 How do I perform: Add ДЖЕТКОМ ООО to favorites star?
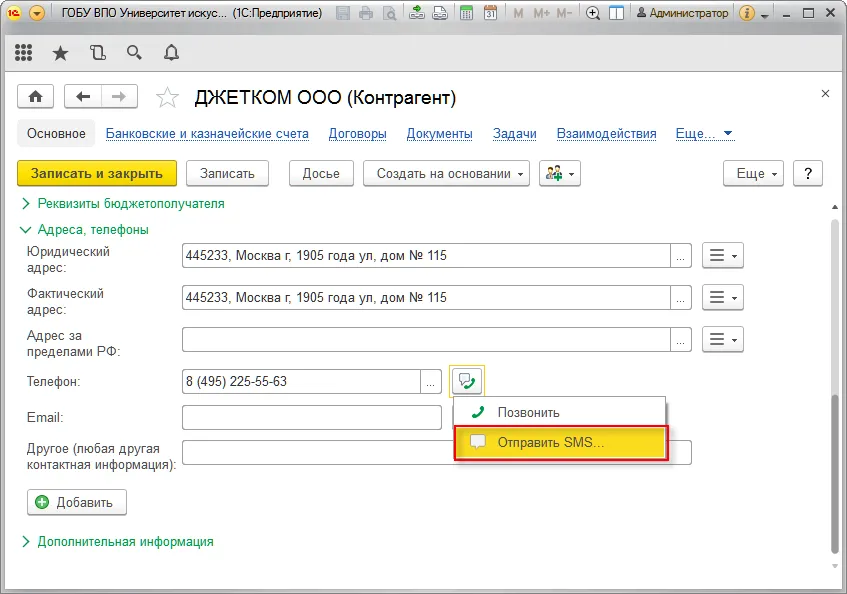coord(167,98)
